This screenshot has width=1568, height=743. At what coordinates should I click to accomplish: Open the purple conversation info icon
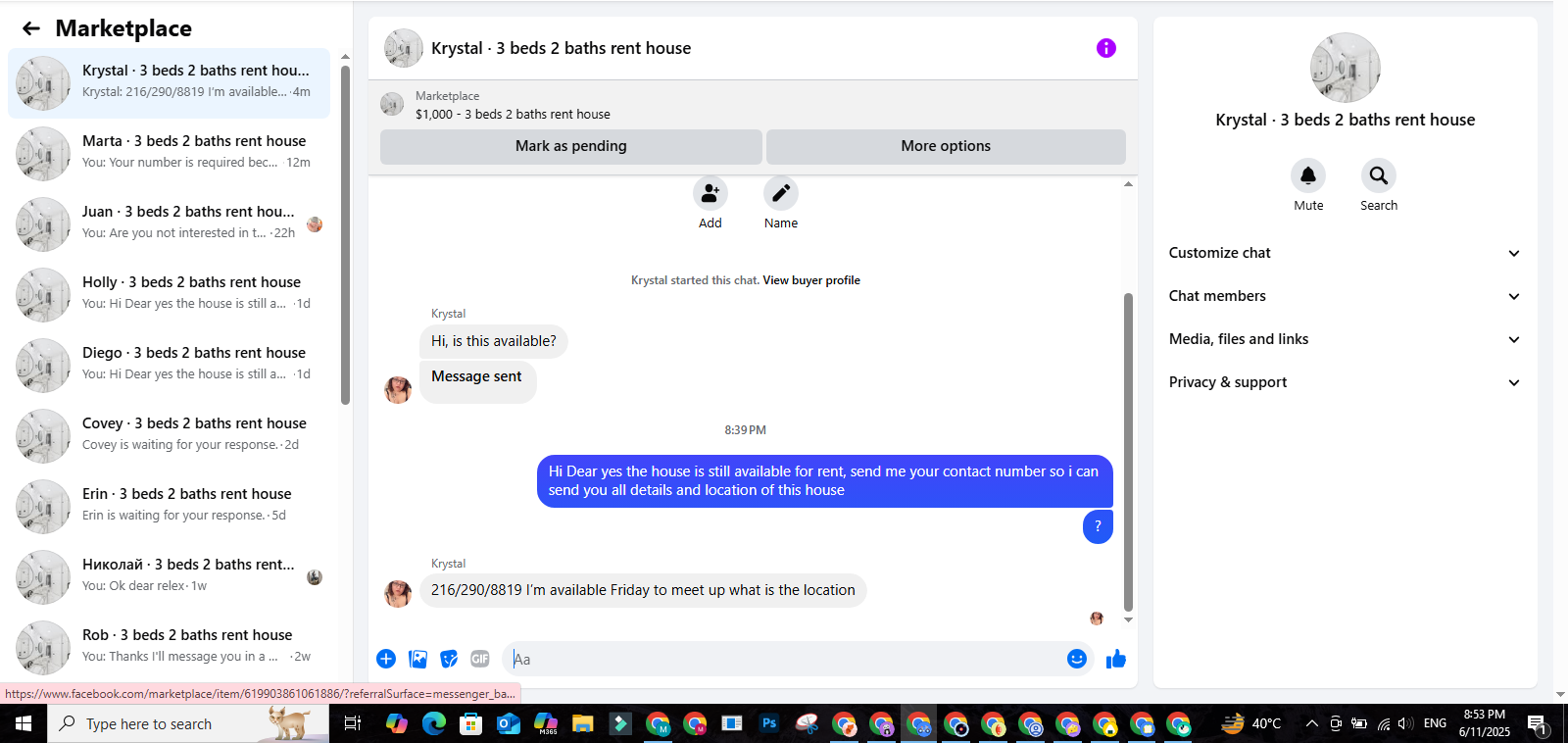click(1106, 48)
